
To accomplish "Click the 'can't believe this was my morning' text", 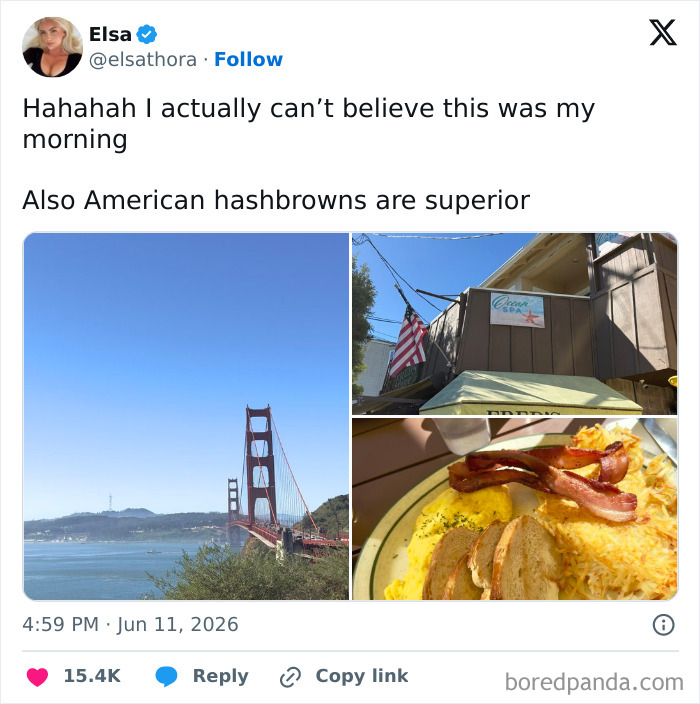I will (x=309, y=123).
